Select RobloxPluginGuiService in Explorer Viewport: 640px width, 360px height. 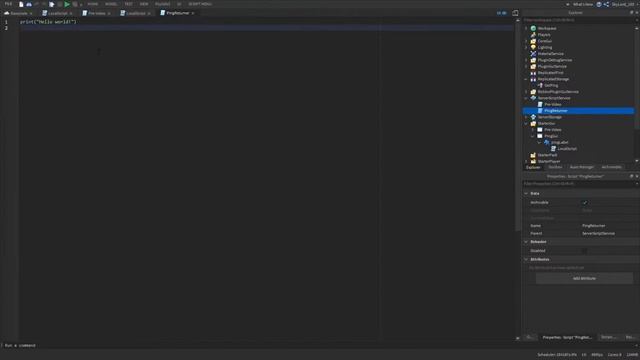[558, 91]
